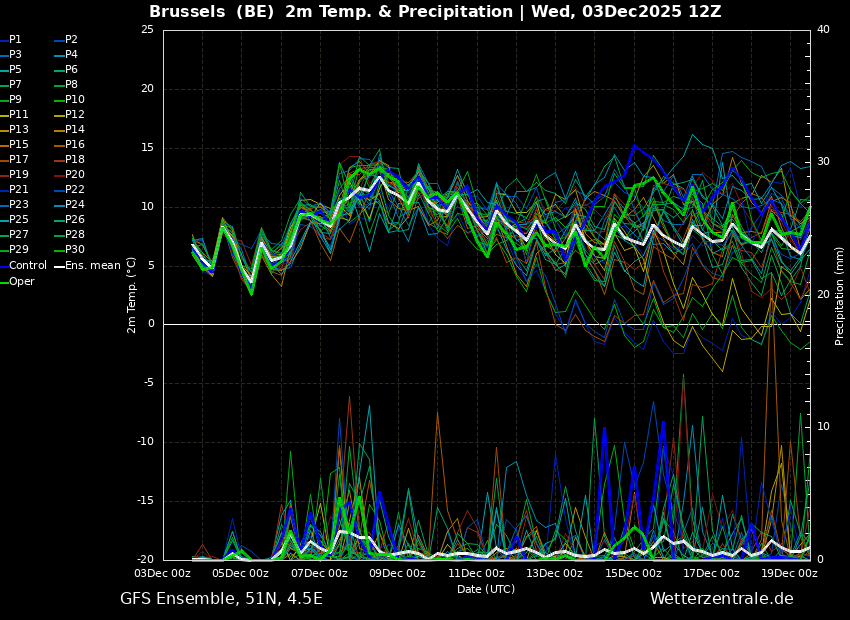Image resolution: width=850 pixels, height=620 pixels.
Task: Select the P9 legend label
Action: [x=11, y=100]
